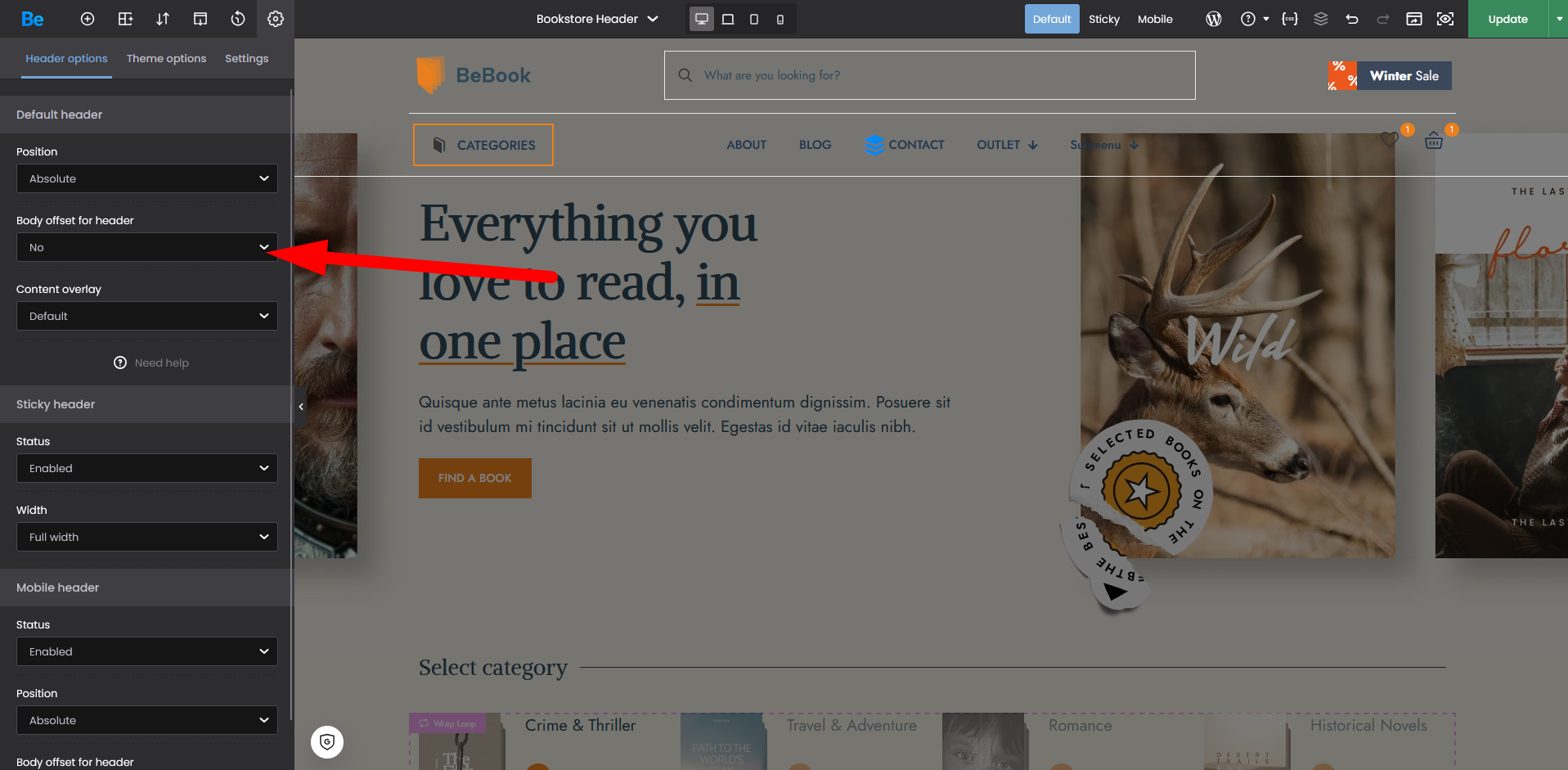
Task: Switch to laptop device view
Action: point(728,19)
